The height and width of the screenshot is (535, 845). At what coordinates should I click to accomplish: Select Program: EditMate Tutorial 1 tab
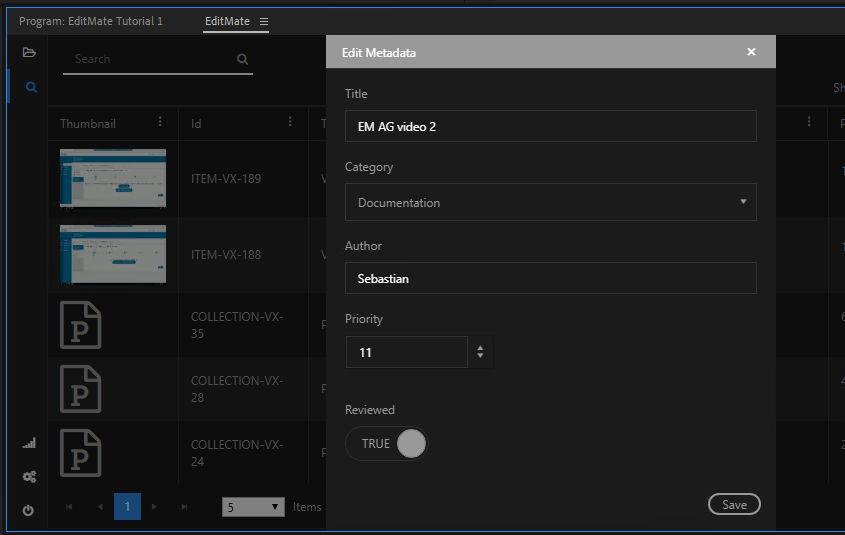click(x=91, y=21)
